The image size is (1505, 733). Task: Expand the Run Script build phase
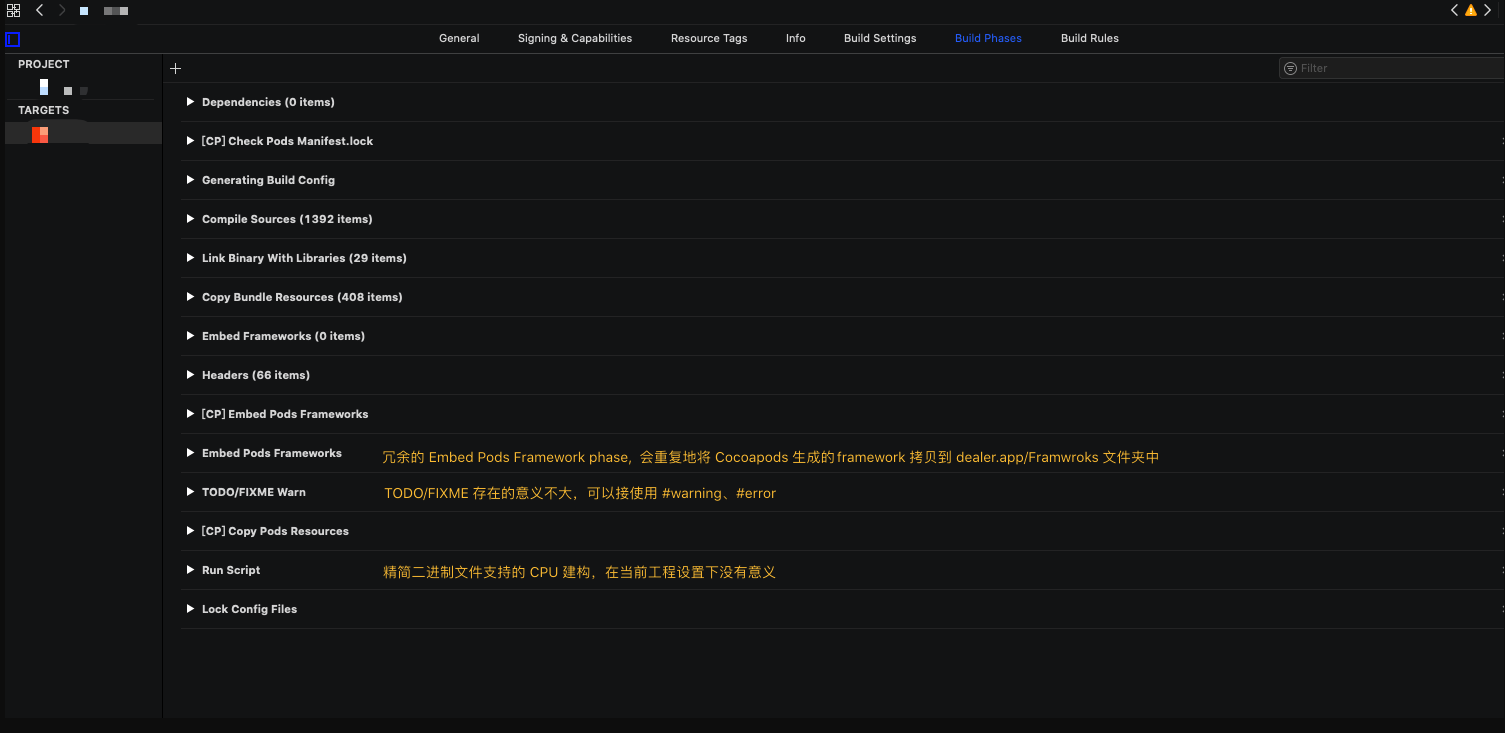[x=190, y=570]
